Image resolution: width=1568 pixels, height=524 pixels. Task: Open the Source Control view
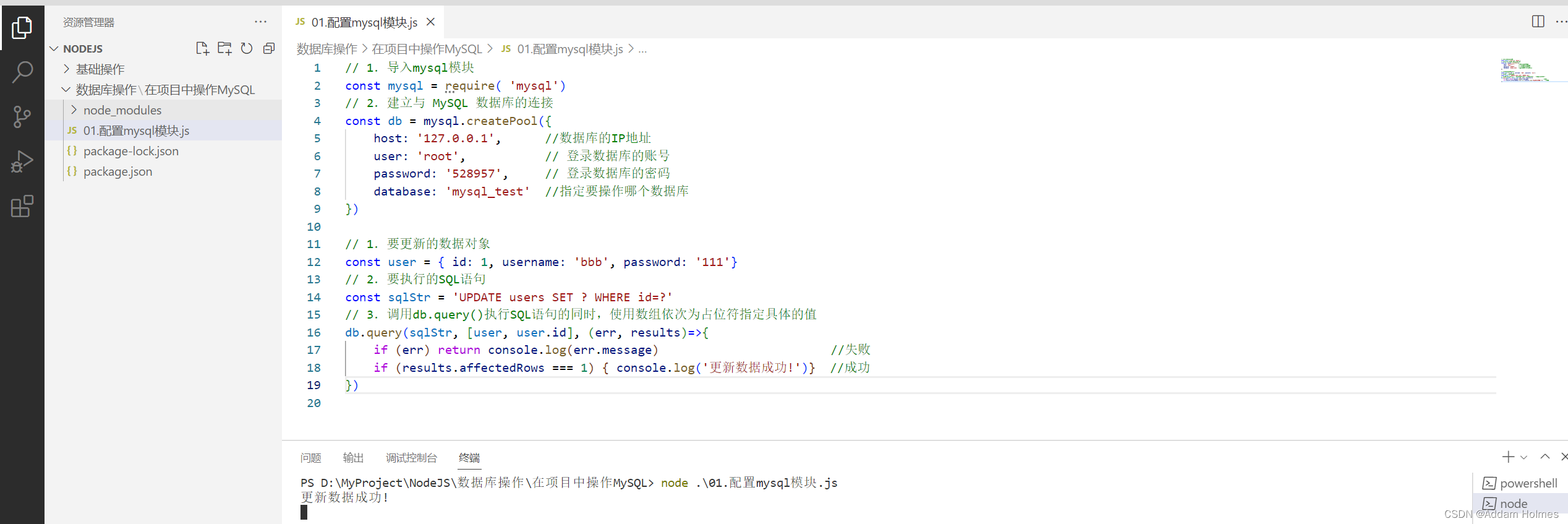(22, 117)
